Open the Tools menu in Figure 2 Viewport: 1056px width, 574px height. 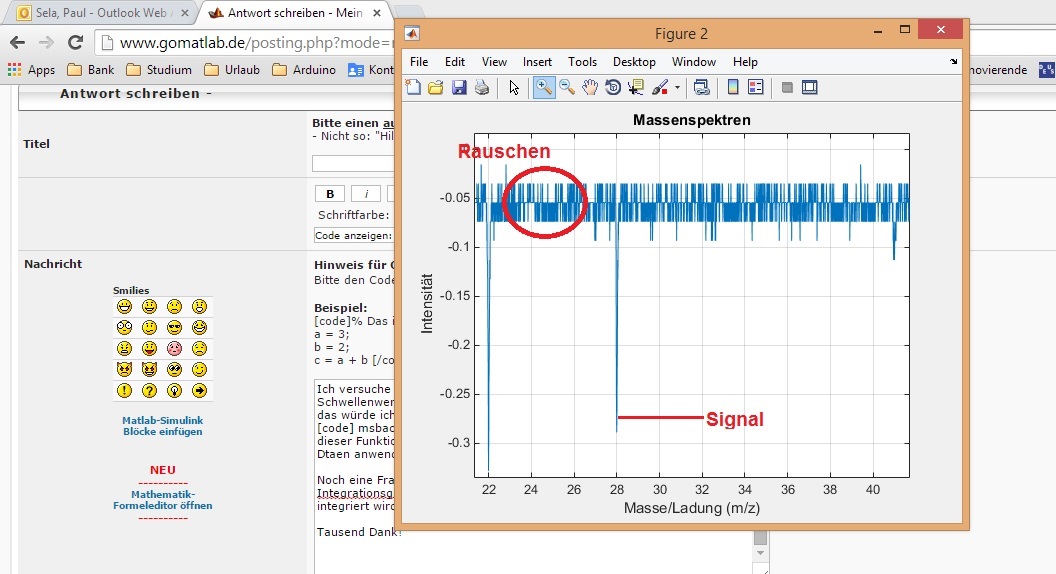click(x=582, y=62)
